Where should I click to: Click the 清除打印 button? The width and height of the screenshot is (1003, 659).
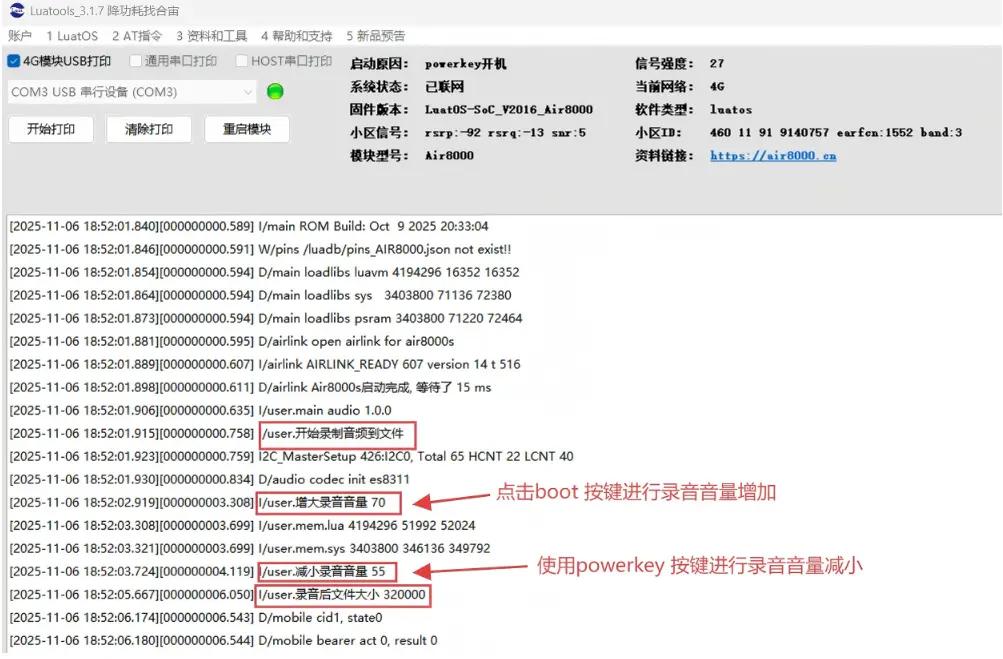(149, 129)
